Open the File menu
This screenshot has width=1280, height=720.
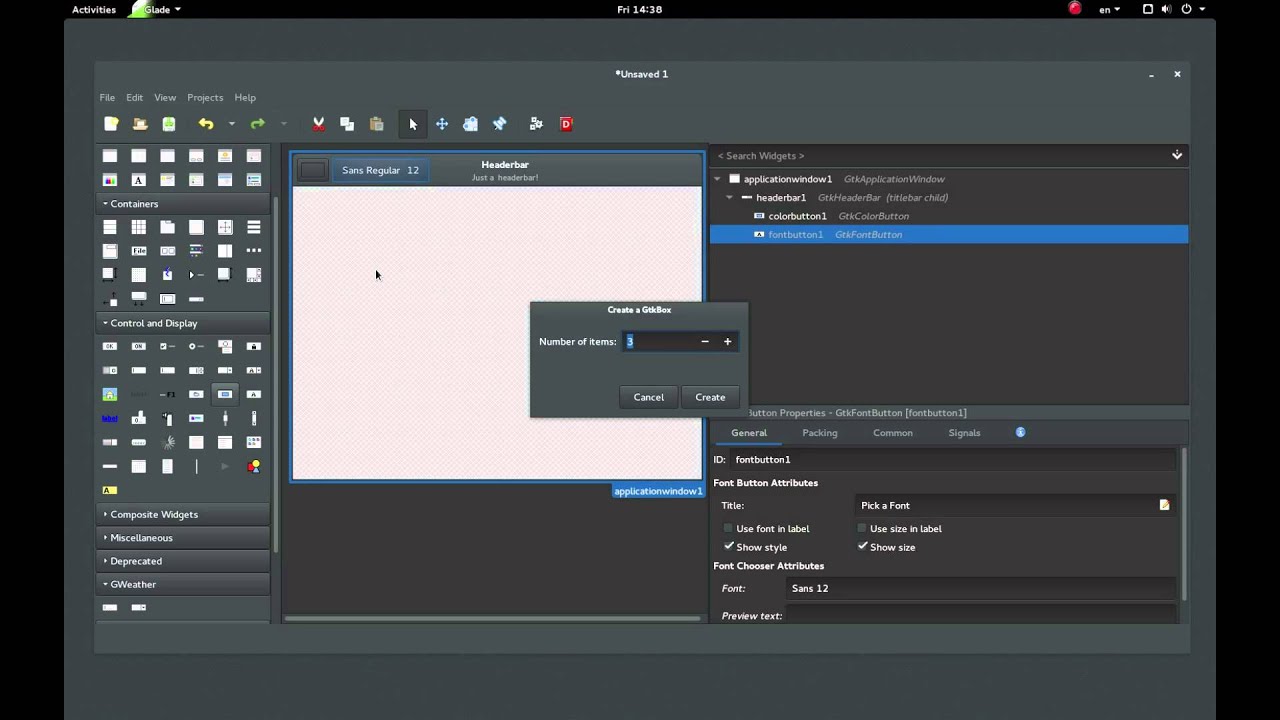[x=107, y=97]
